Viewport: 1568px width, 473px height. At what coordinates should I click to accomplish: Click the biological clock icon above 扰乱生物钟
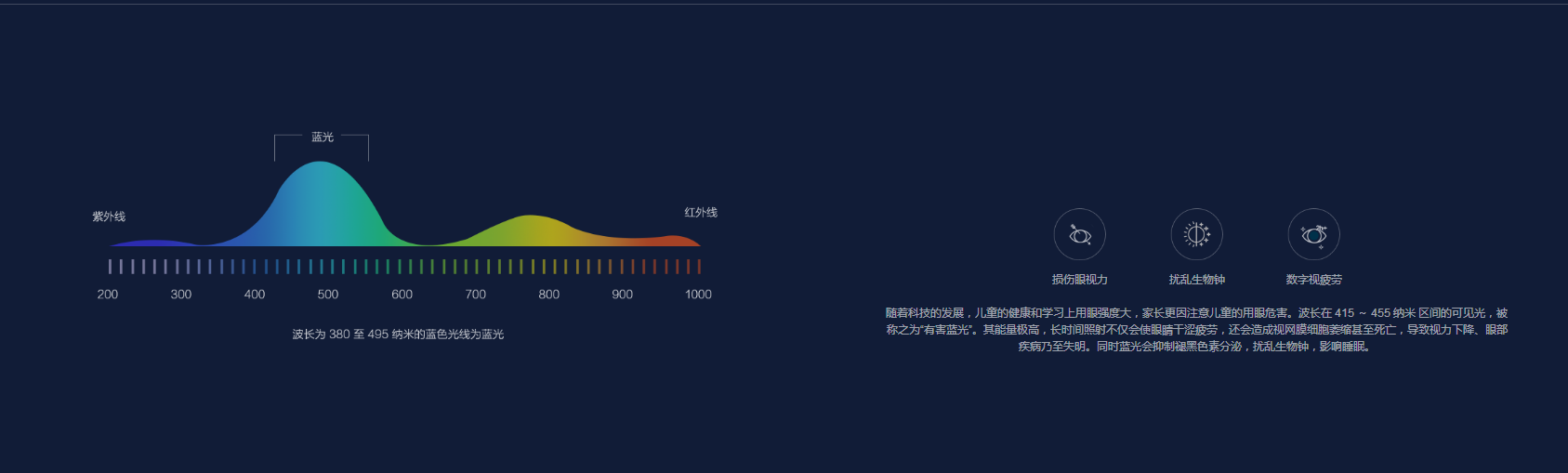[x=1196, y=234]
